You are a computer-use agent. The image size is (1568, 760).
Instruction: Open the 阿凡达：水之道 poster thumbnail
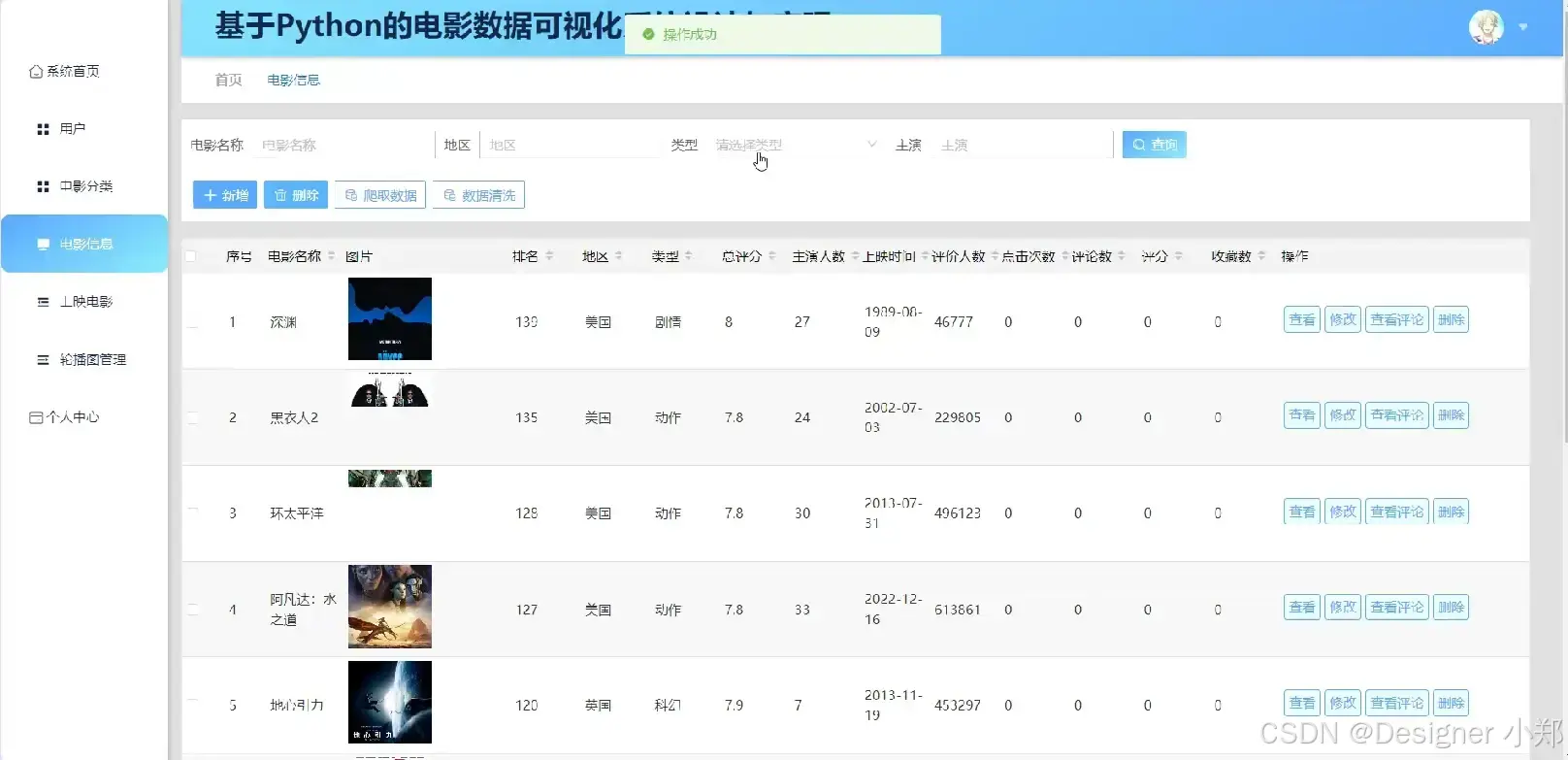[x=390, y=607]
